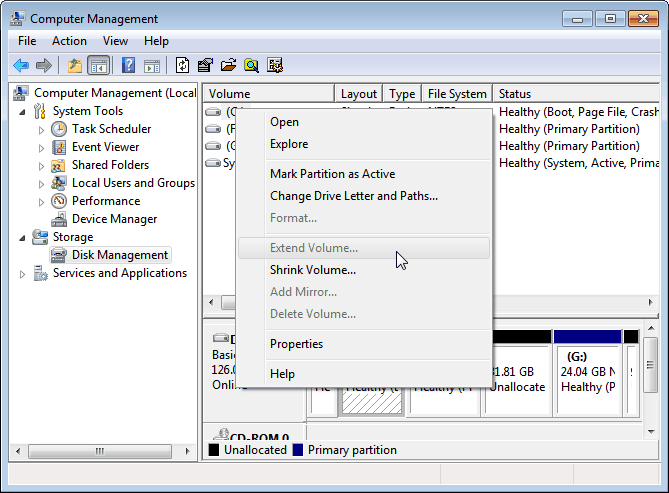This screenshot has width=669, height=493.
Task: Click the disk graphic scroll down arrow
Action: 651,432
